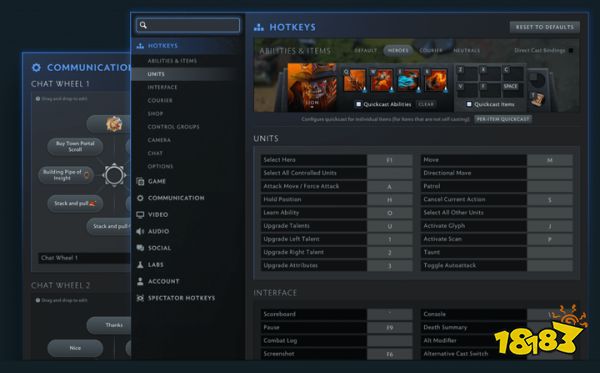Viewport: 600px width, 373px height.
Task: Open the Video settings monitor icon
Action: coord(140,215)
